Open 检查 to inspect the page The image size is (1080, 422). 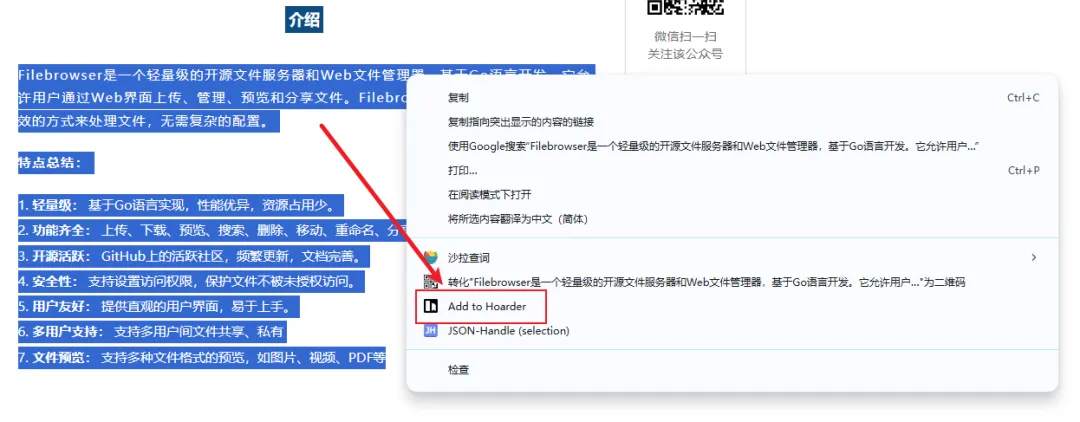pyautogui.click(x=458, y=370)
